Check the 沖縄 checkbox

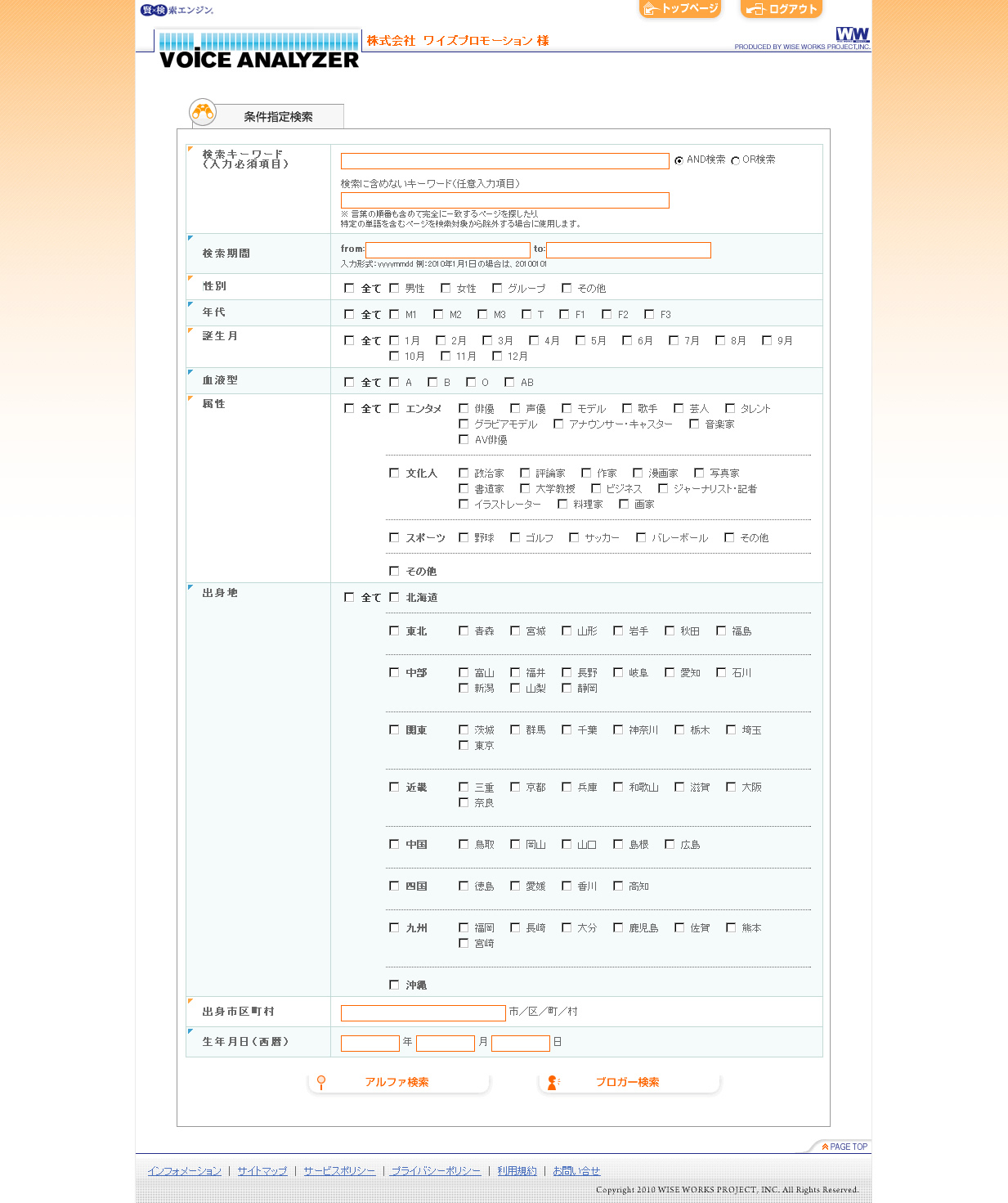point(394,985)
